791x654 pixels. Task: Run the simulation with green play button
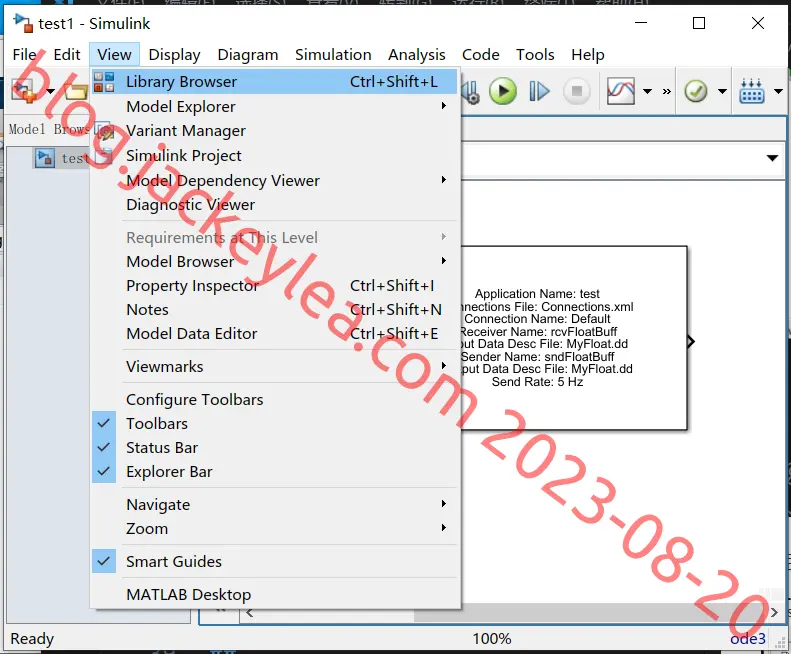point(502,91)
